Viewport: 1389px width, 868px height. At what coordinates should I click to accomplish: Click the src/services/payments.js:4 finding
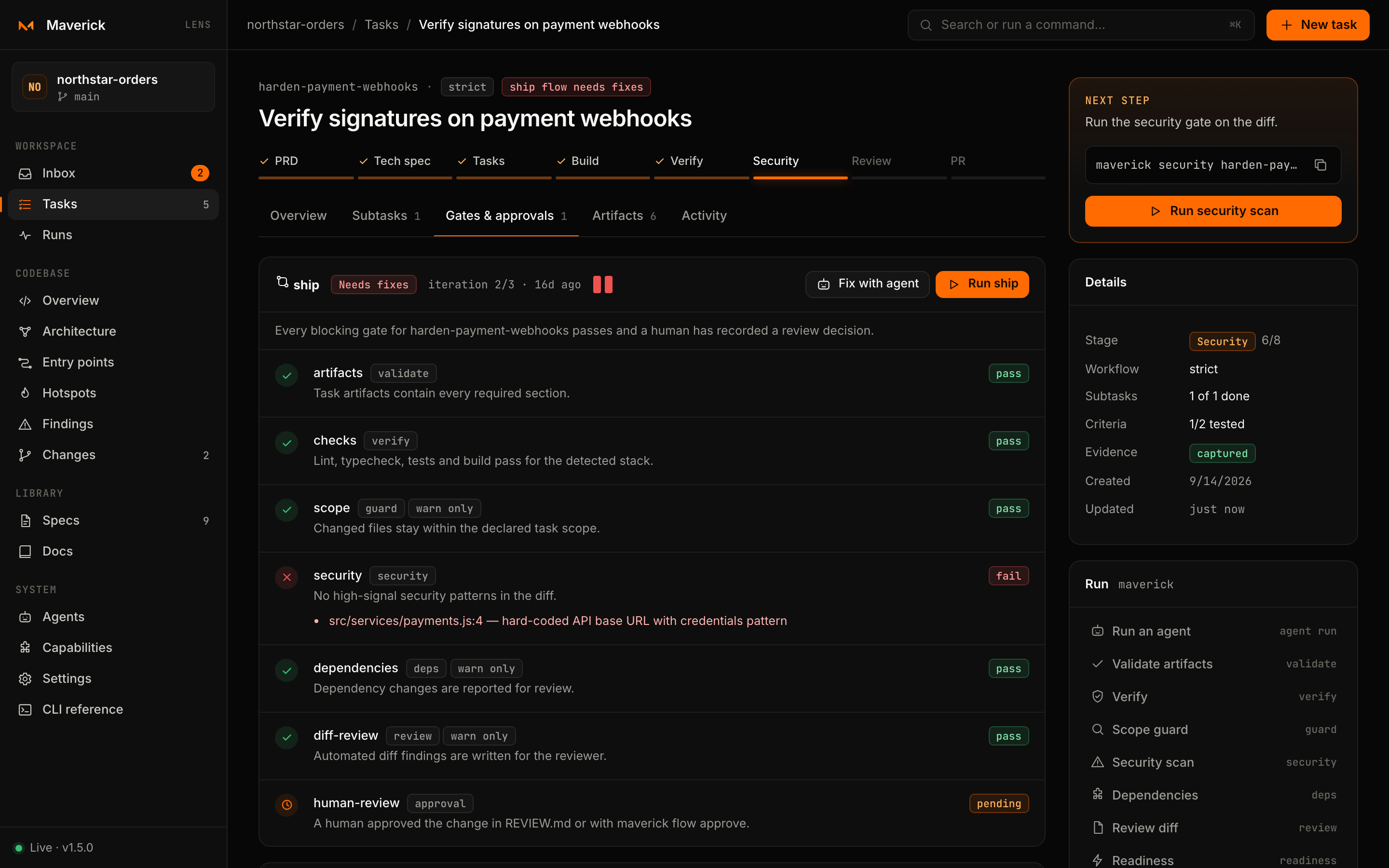point(558,621)
